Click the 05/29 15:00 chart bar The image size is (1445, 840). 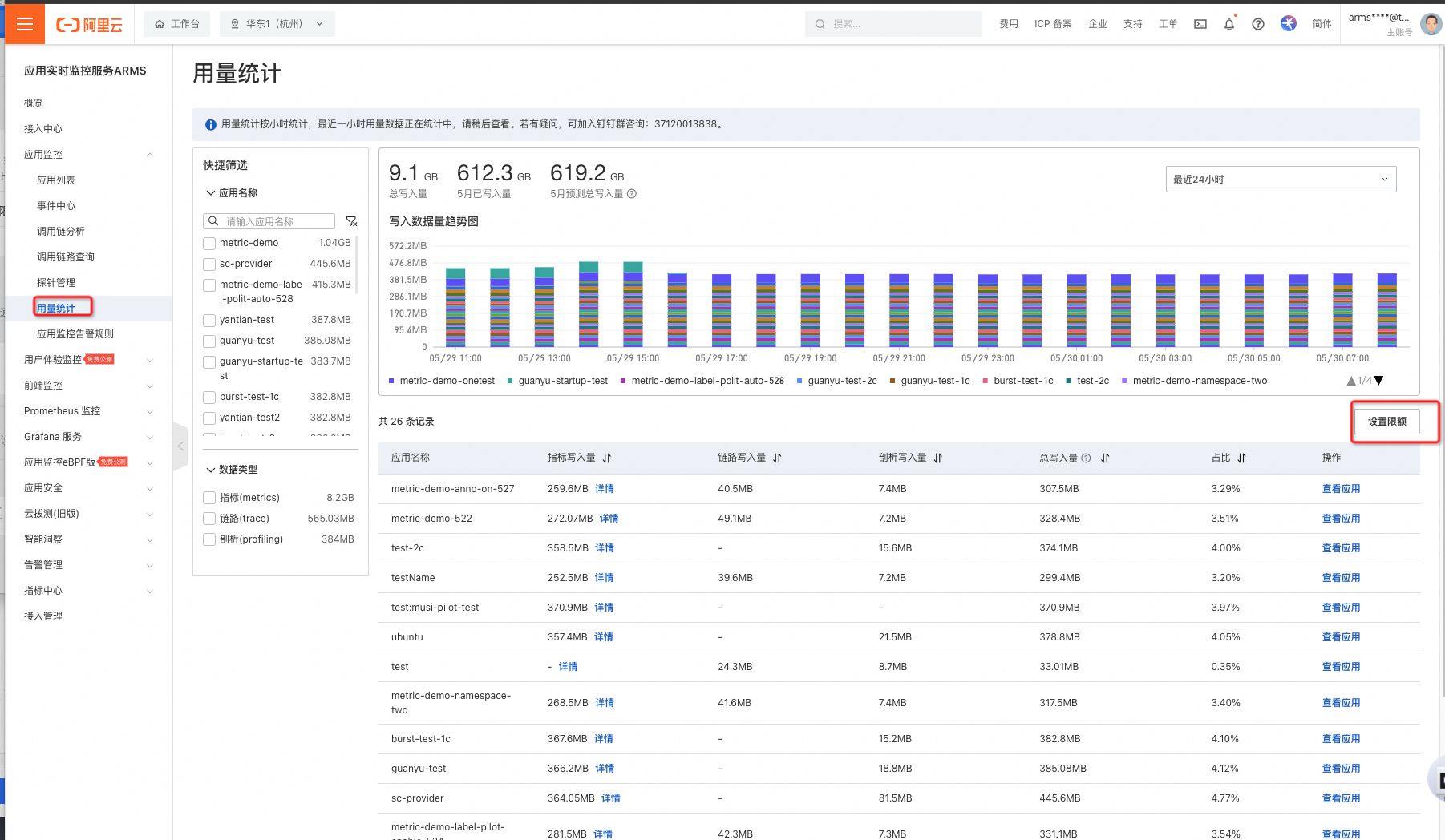[633, 304]
